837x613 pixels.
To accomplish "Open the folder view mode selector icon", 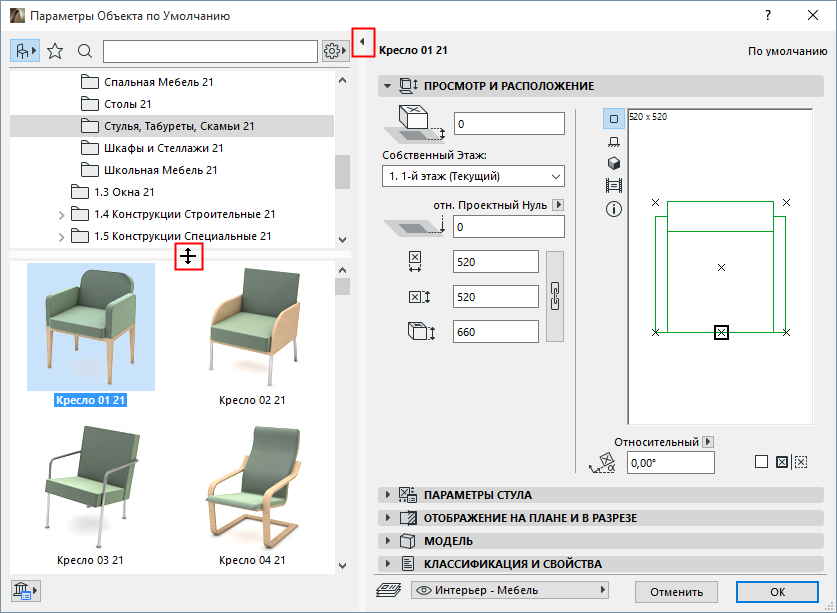I will tap(25, 51).
